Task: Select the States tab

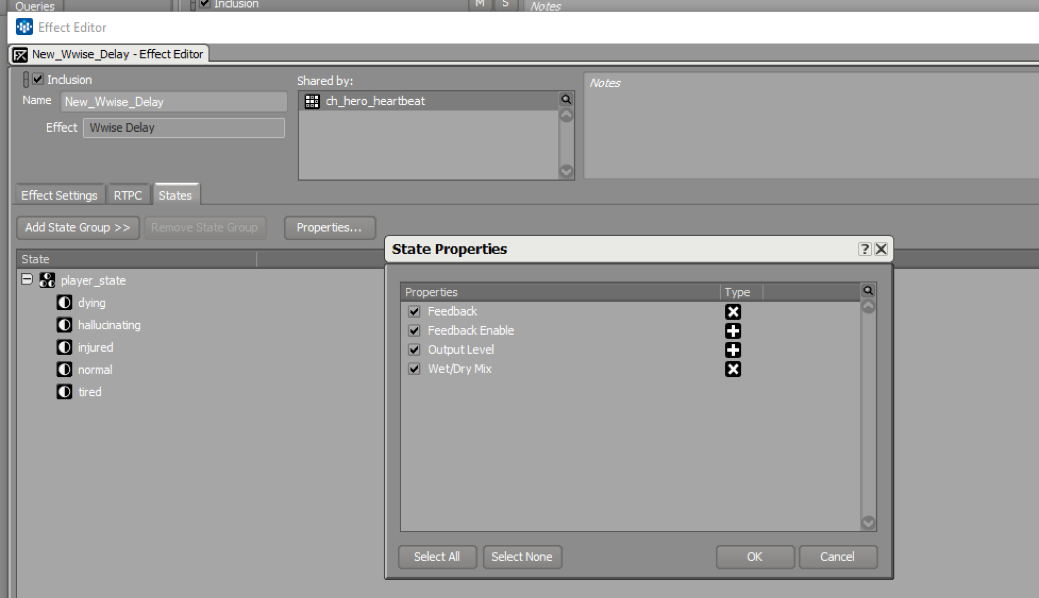Action: pos(176,195)
